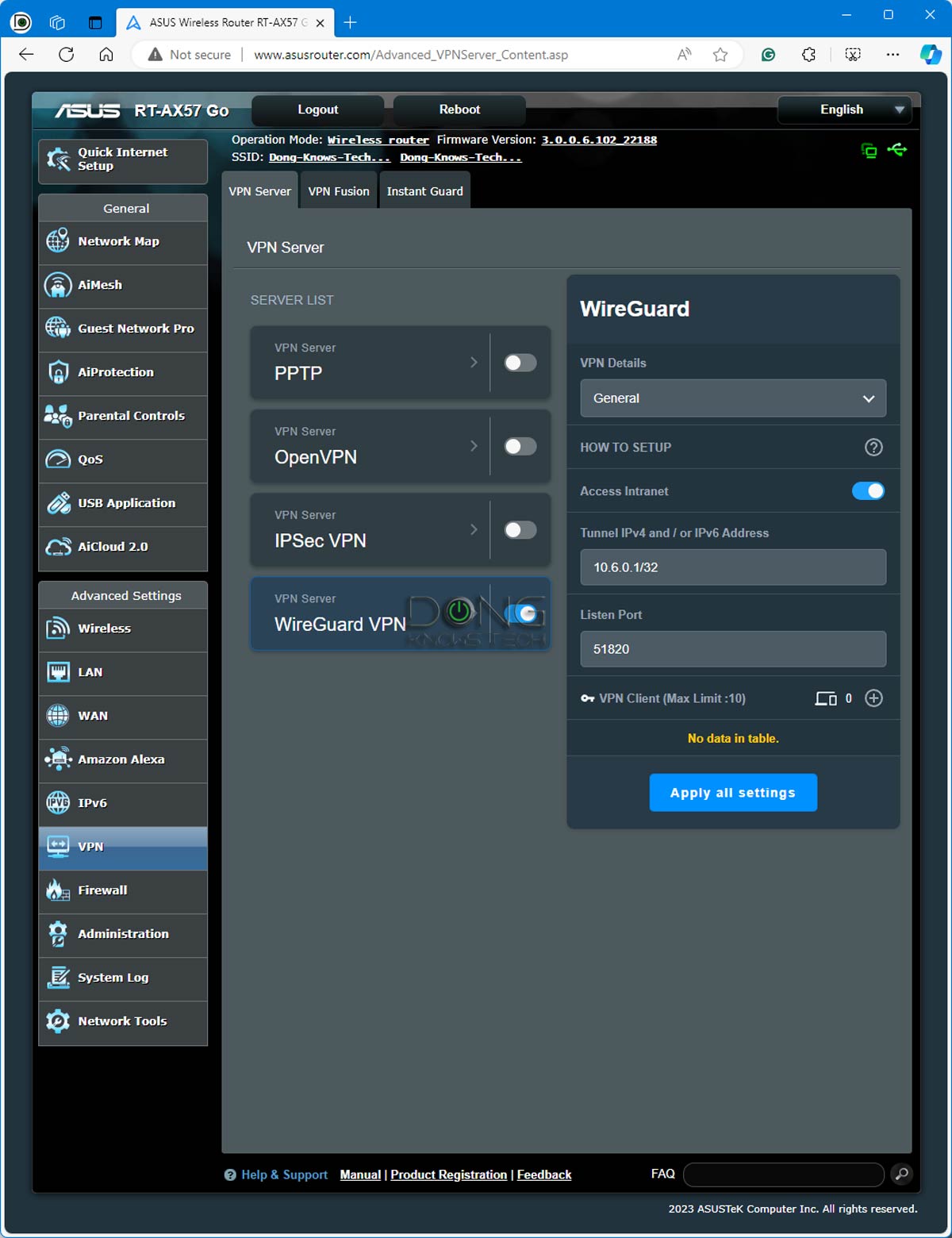Open browser settings ellipsis menu
952x1238 pixels.
[892, 55]
